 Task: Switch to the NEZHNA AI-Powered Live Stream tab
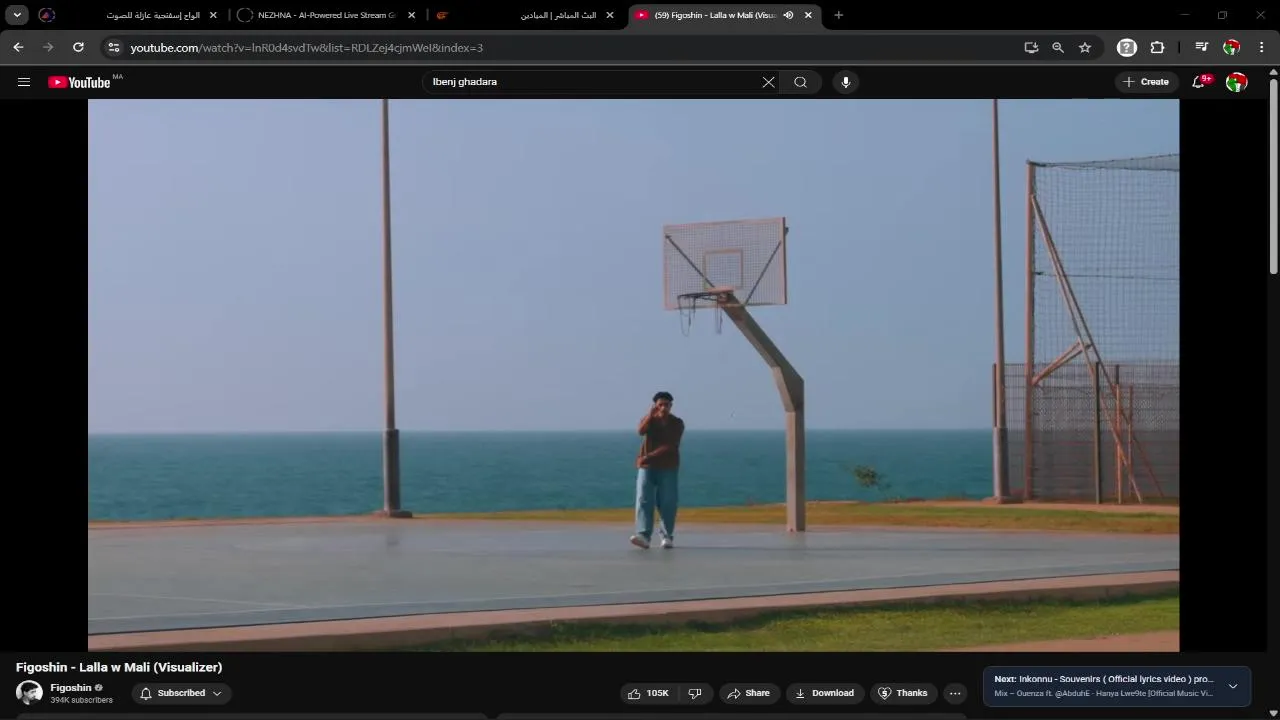[327, 15]
